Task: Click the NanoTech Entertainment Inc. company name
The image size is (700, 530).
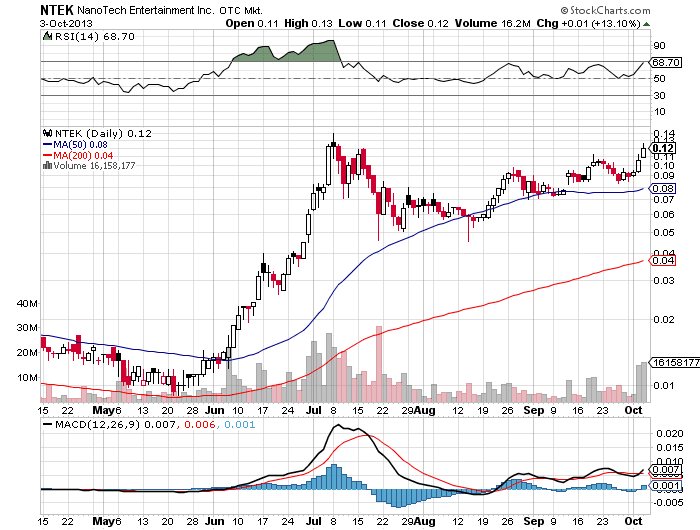Action: click(x=146, y=10)
